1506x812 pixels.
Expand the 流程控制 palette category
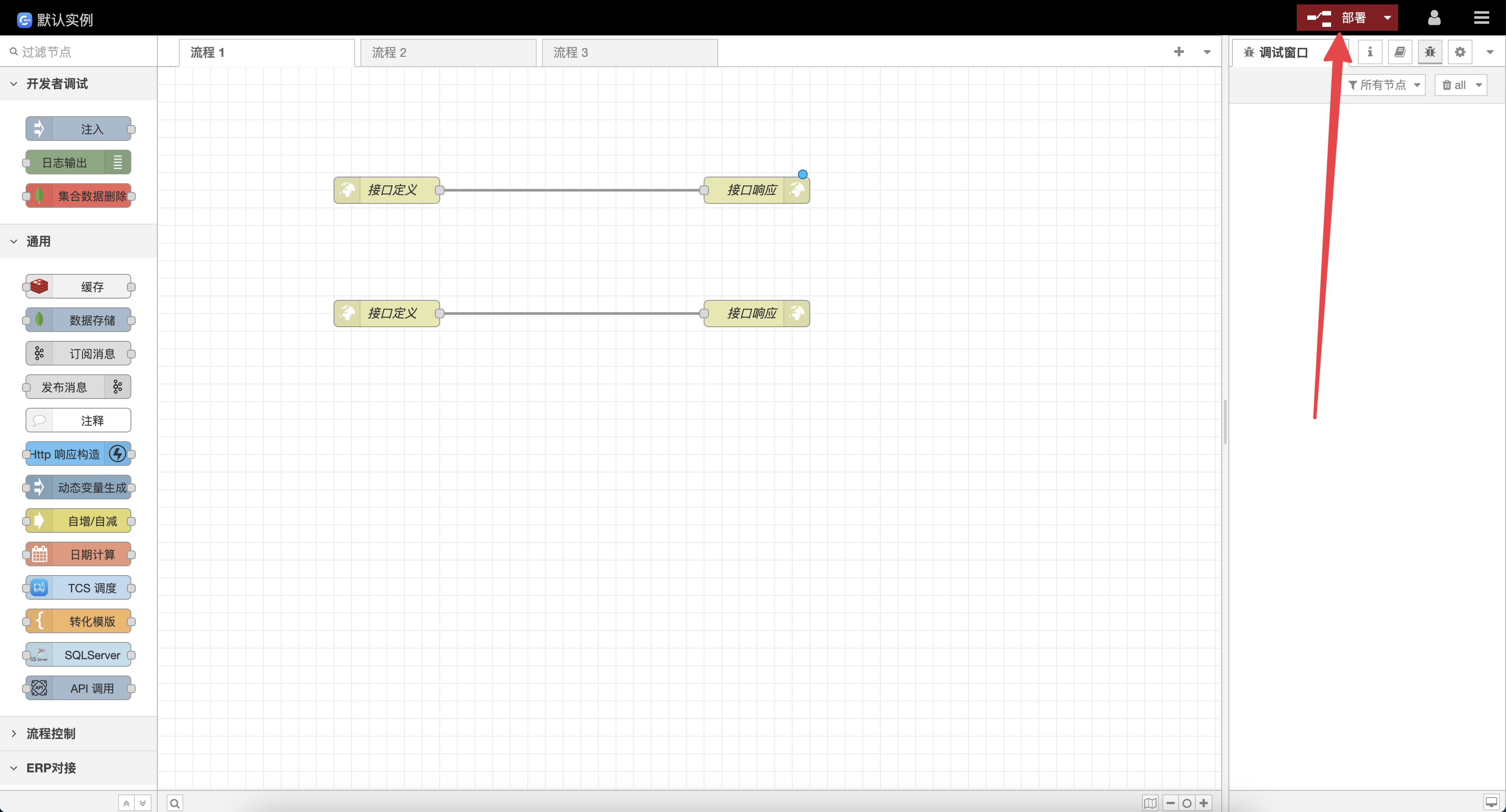(x=51, y=734)
